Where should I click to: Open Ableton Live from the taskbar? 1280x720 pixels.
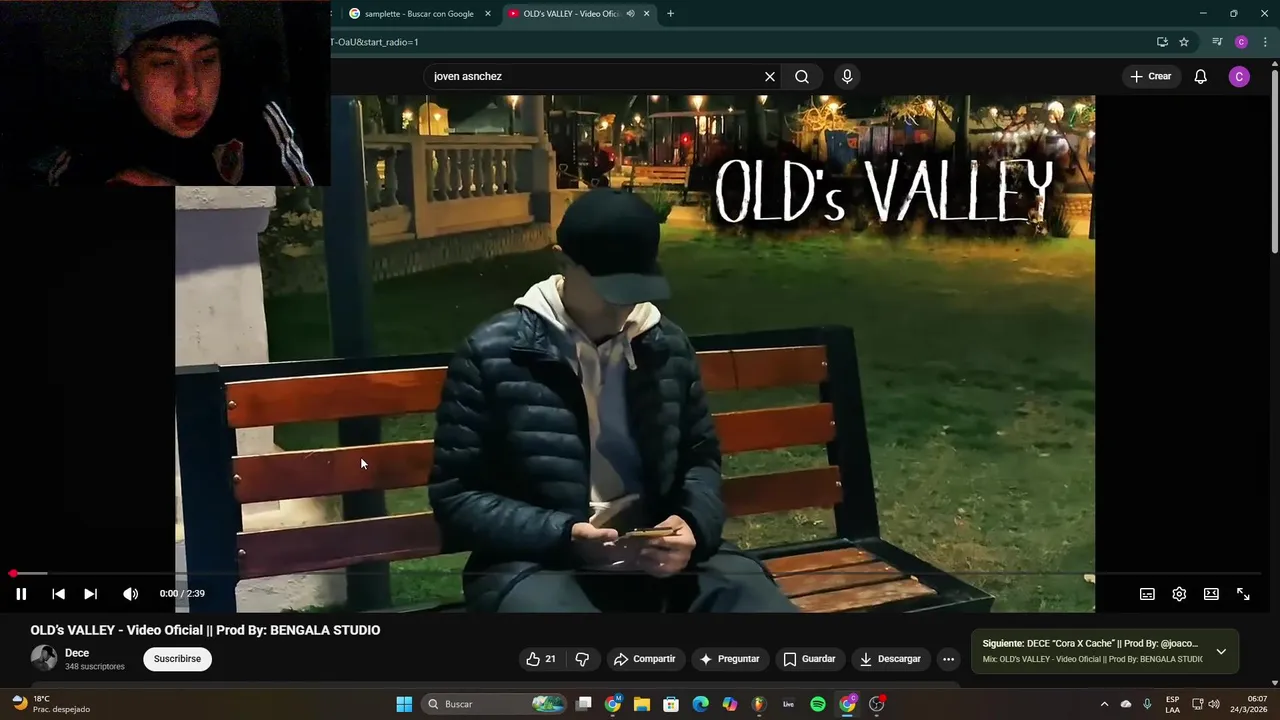[788, 704]
